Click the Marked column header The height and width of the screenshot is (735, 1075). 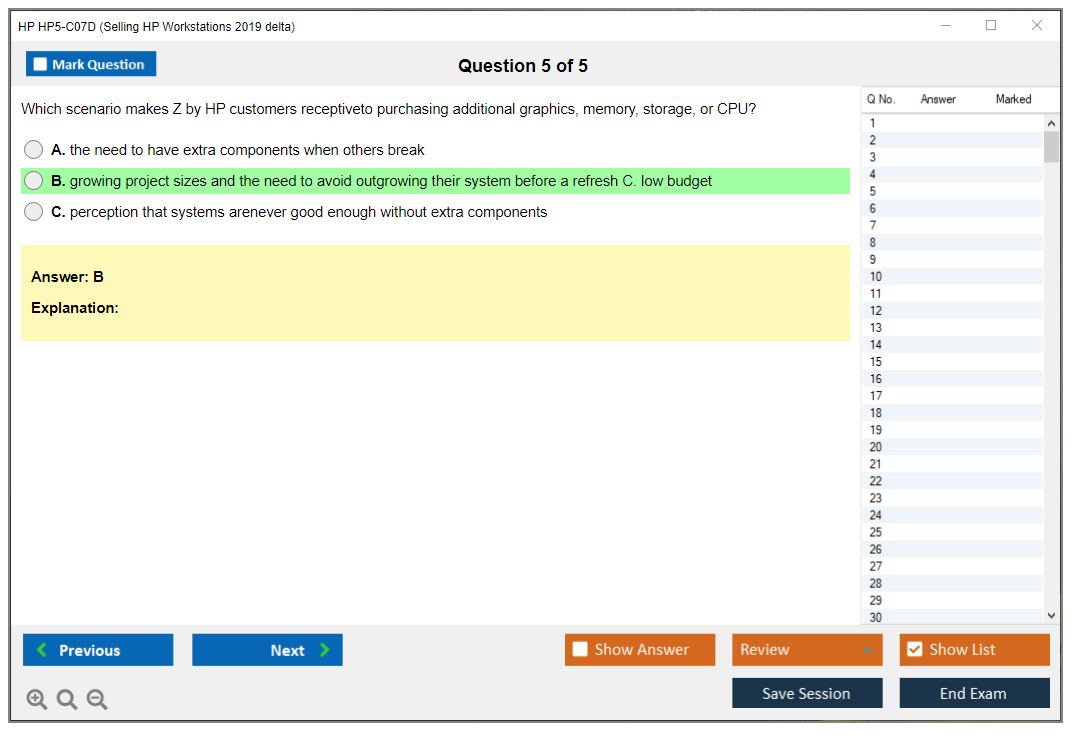pyautogui.click(x=1013, y=99)
